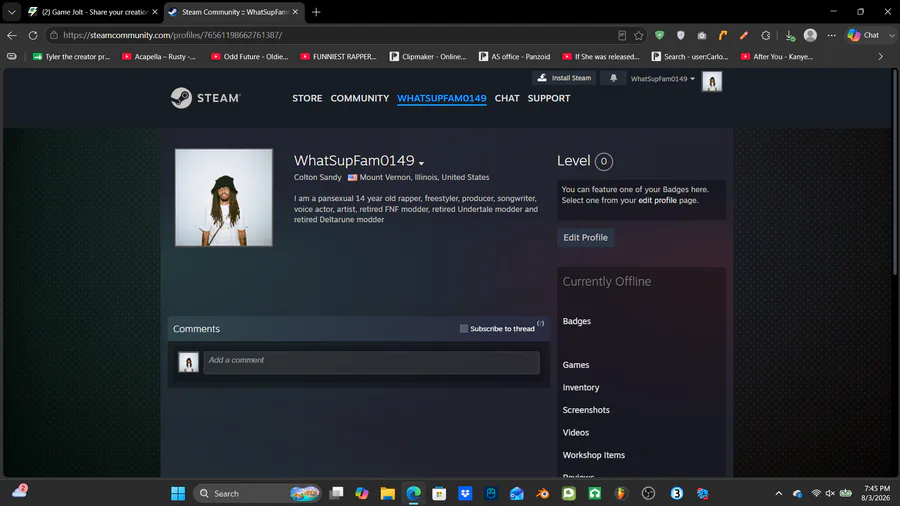Open Tyler the creator bookmark
This screenshot has height=506, width=900.
pos(72,57)
